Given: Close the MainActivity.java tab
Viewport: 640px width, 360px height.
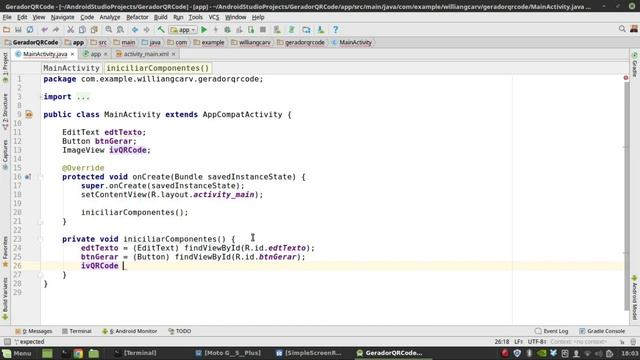Looking at the screenshot, I should [72, 54].
